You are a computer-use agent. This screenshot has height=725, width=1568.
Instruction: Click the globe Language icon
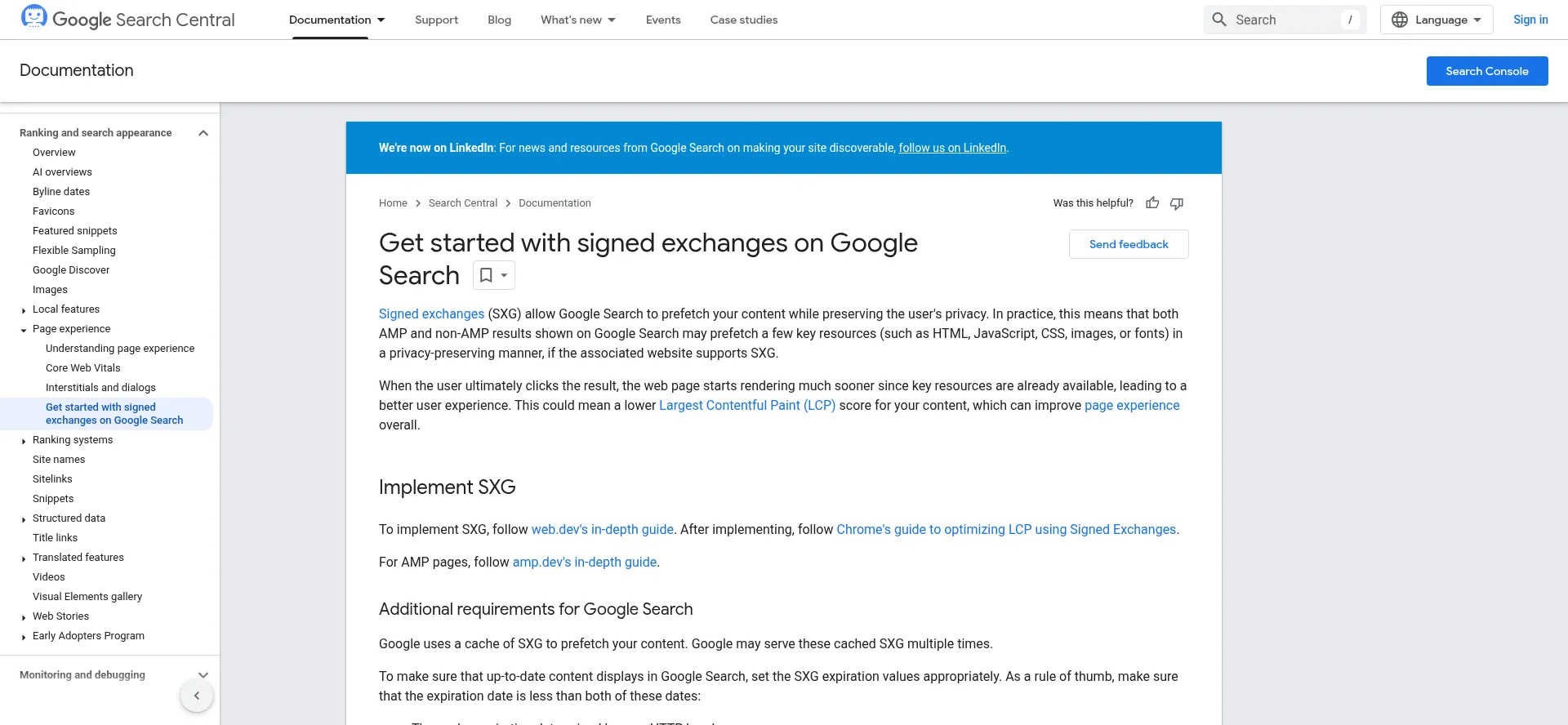click(1400, 20)
